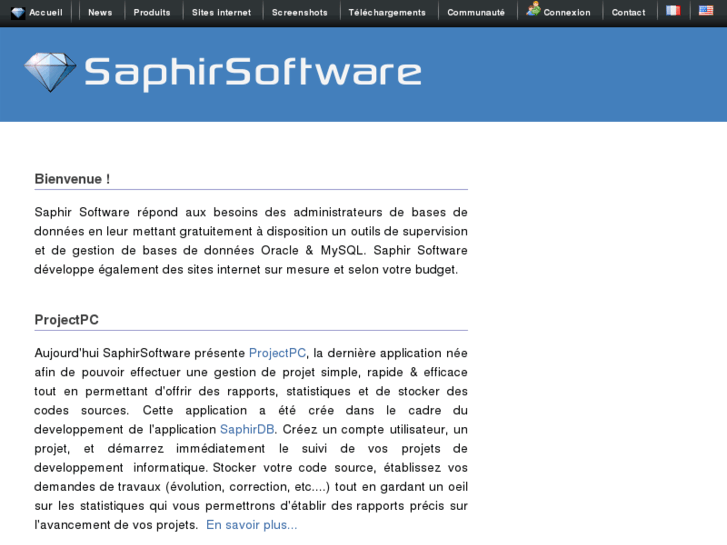Open the Téléchargements menu item

click(x=387, y=13)
